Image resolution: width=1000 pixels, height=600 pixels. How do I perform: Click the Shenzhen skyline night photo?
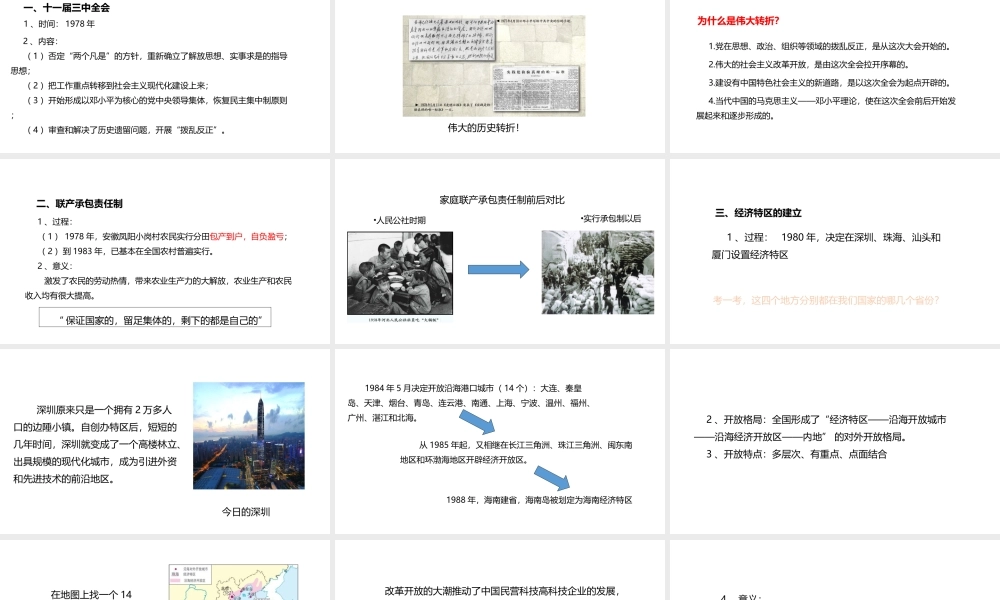[249, 435]
